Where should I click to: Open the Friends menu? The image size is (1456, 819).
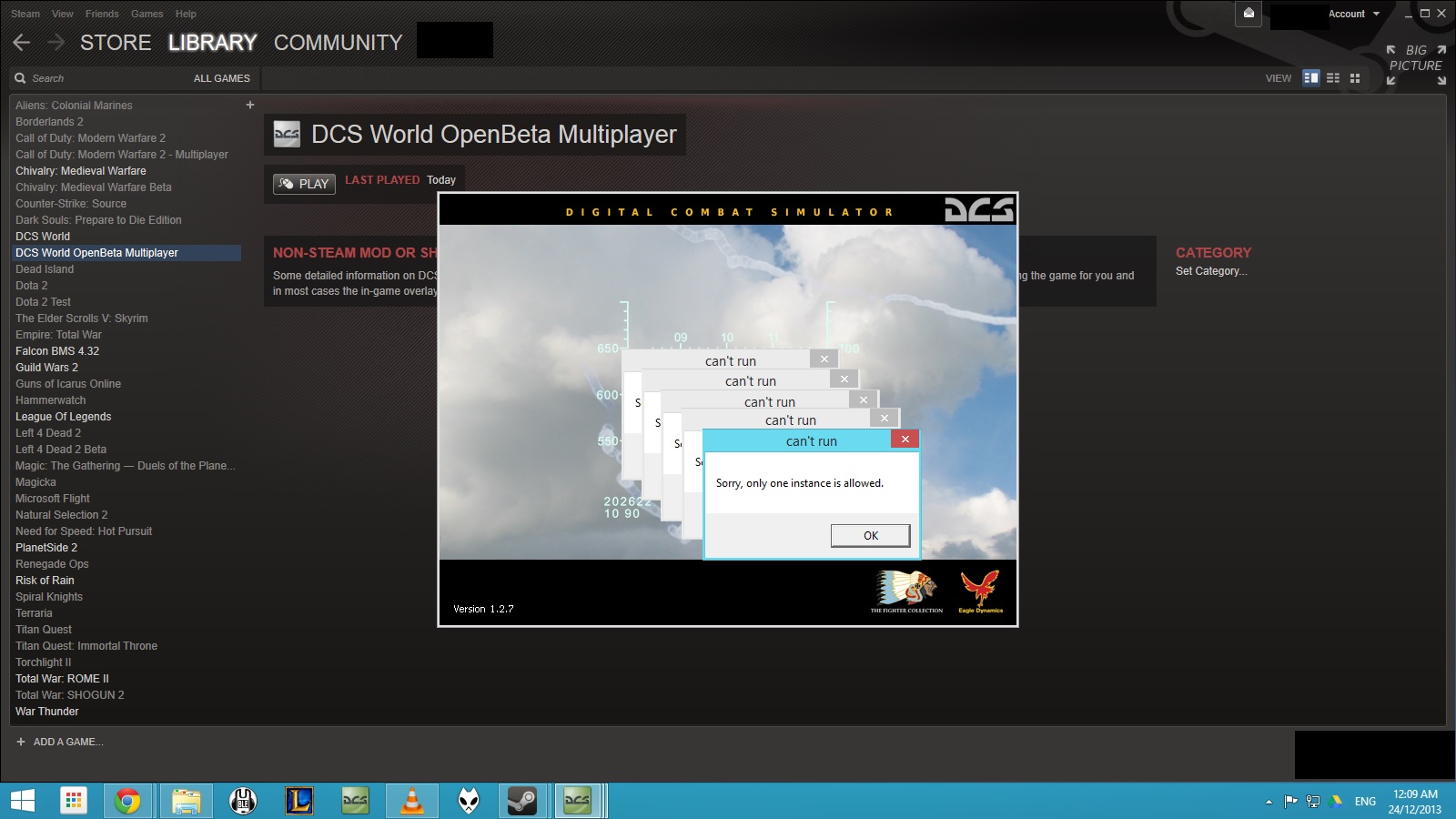(x=102, y=14)
